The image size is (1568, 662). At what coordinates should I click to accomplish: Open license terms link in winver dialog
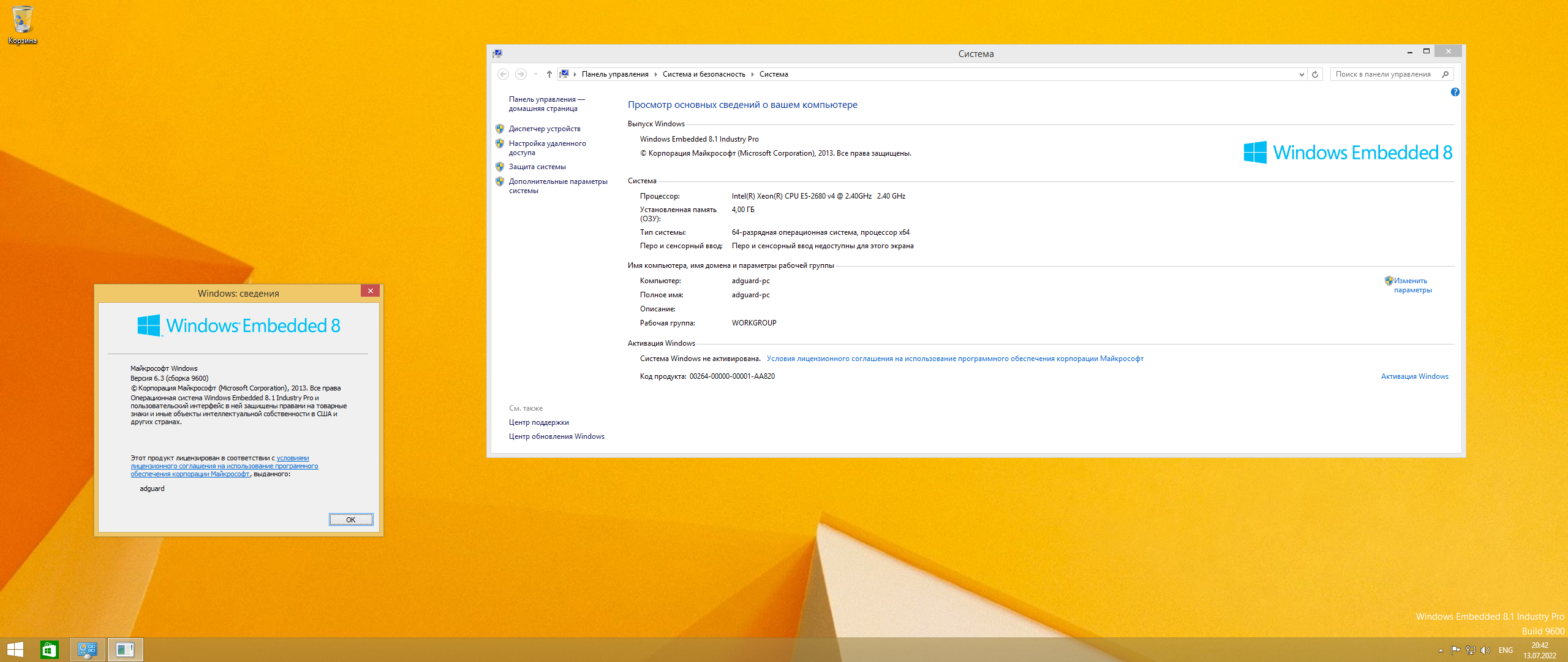point(224,466)
